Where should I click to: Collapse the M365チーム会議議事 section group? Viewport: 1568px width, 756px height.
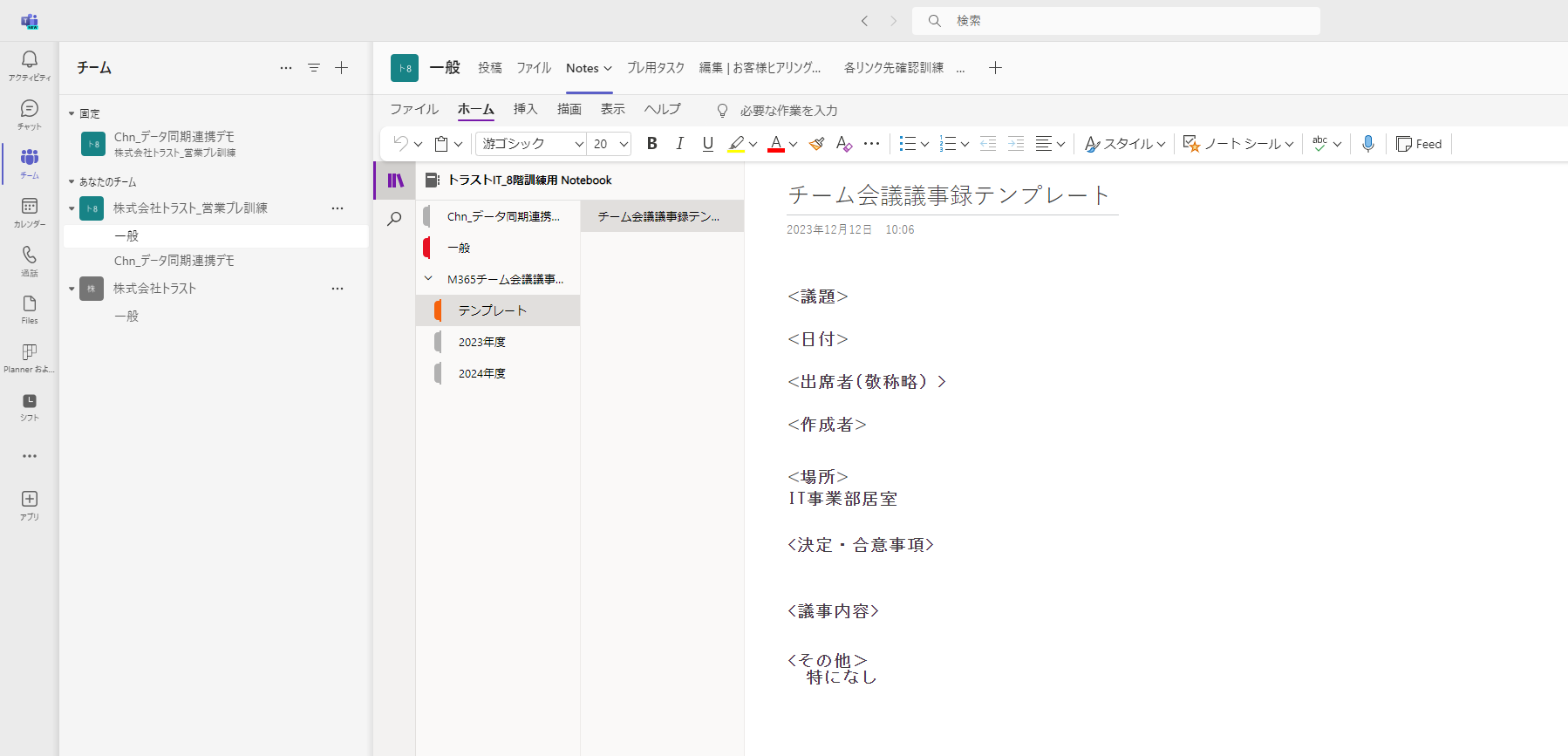click(x=428, y=279)
